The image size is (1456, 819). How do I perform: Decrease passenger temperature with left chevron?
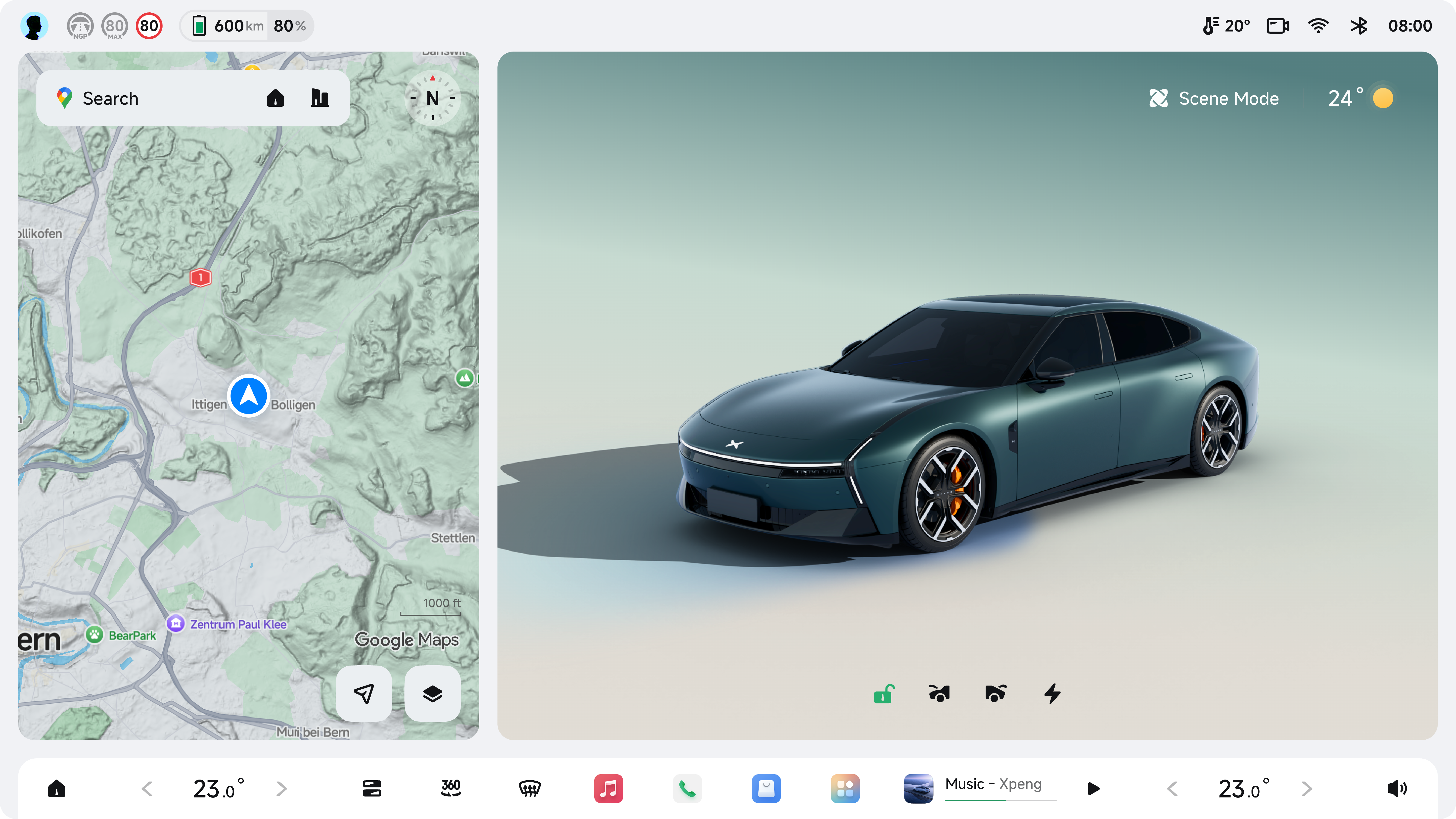click(x=1172, y=788)
